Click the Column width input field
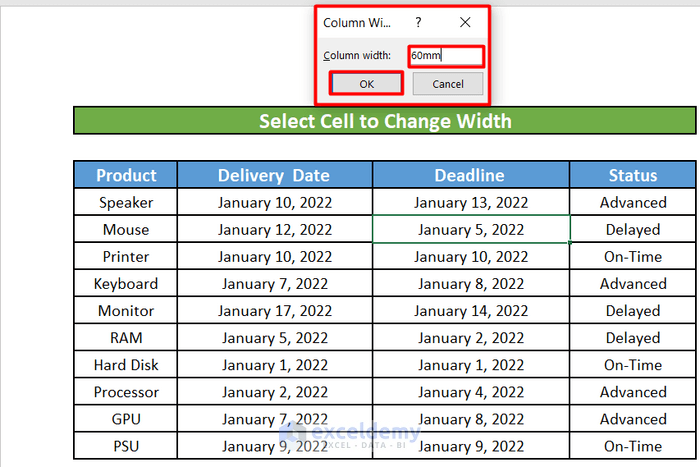 pos(446,56)
